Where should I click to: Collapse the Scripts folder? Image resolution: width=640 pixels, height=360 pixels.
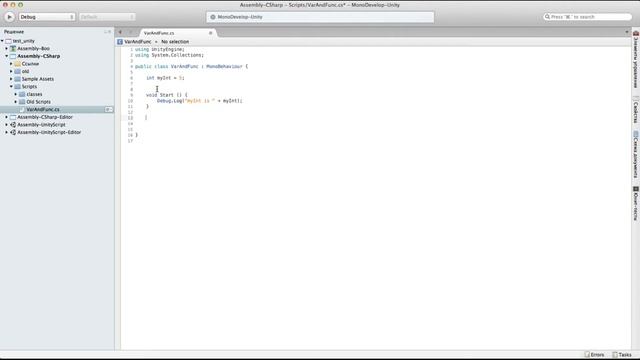coord(11,87)
